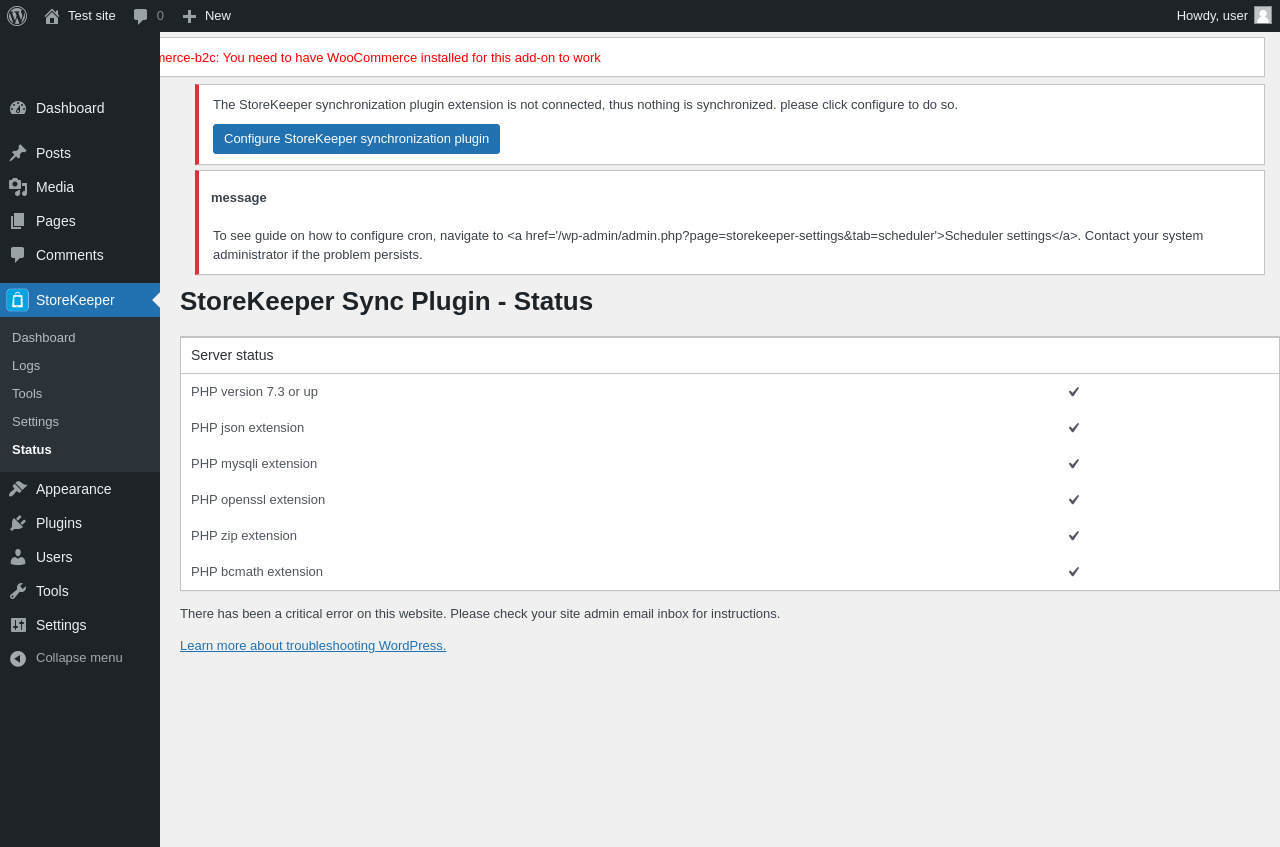Viewport: 1280px width, 847px height.
Task: Click the Posts pushpin icon
Action: click(18, 153)
